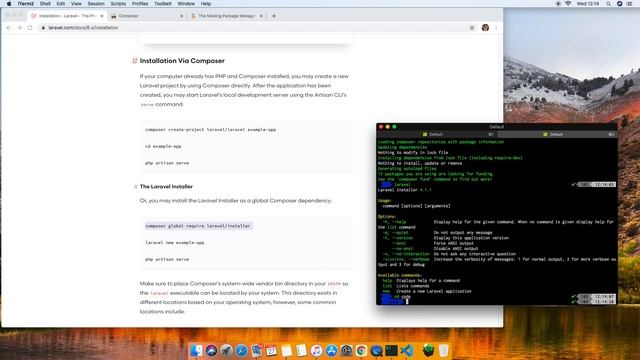This screenshot has width=640, height=360.
Task: Open iTunes from the Dock
Action: coord(316,350)
